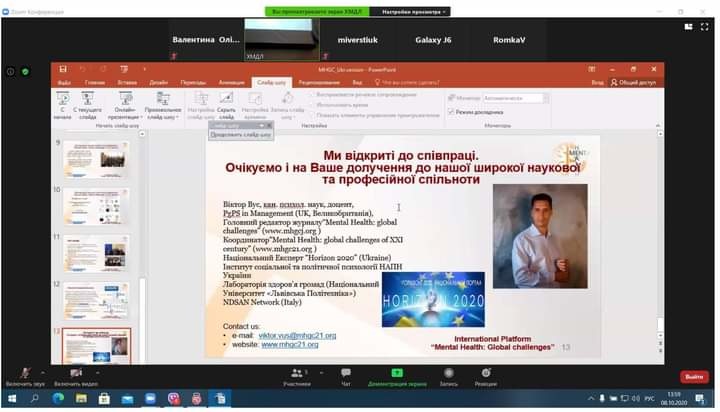Select the slide 11 thumbnail

[97, 253]
